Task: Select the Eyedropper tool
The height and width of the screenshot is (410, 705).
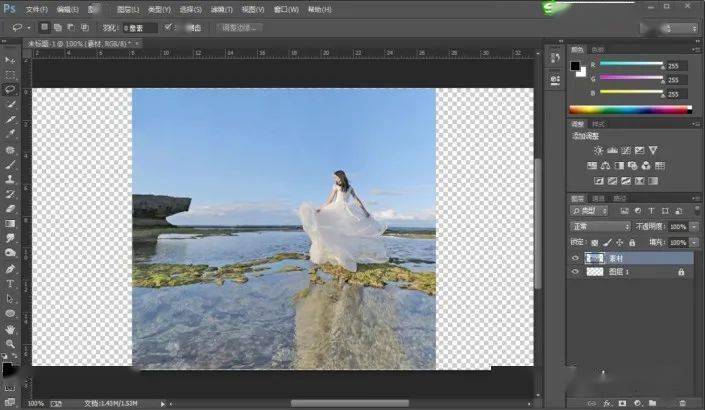Action: pyautogui.click(x=10, y=133)
